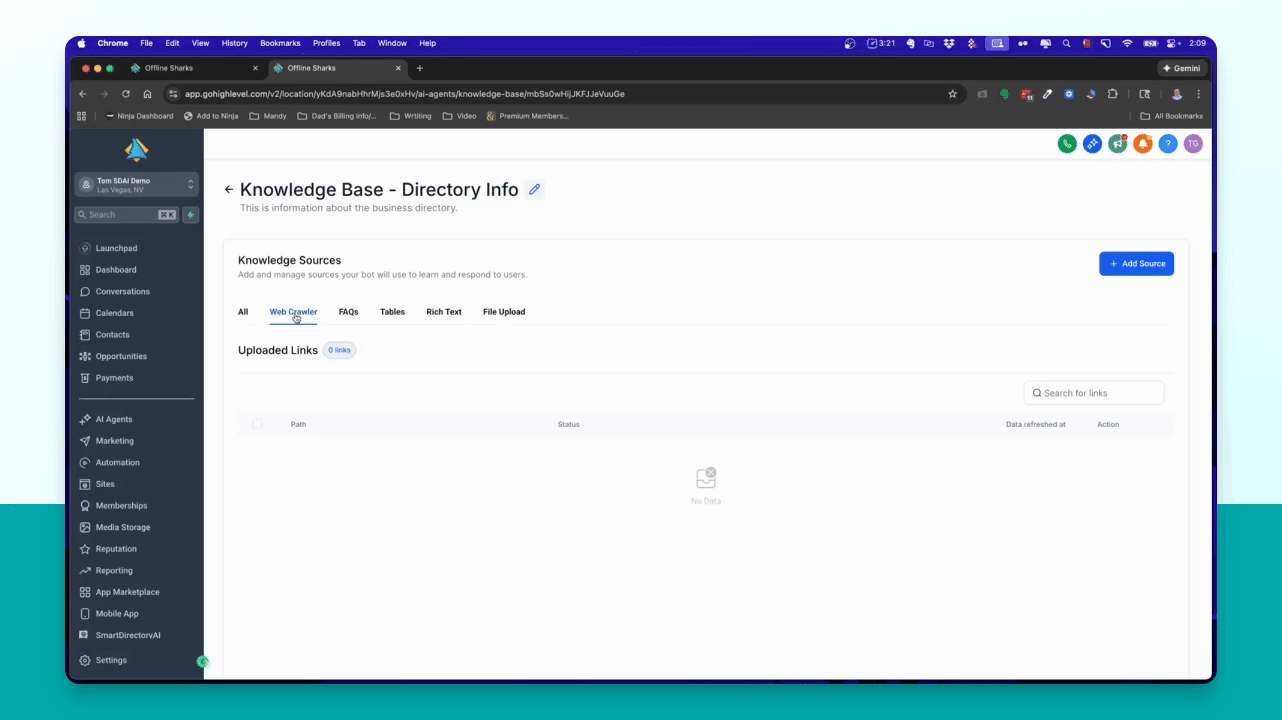Open the Premium Members bookmark

point(528,116)
